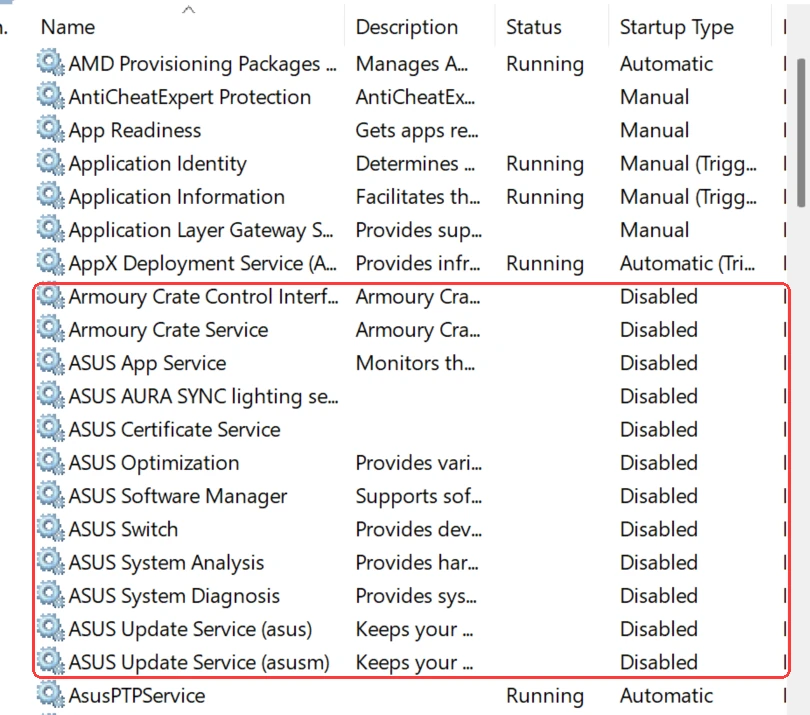Sort the list by Status column
The image size is (810, 715).
[534, 27]
